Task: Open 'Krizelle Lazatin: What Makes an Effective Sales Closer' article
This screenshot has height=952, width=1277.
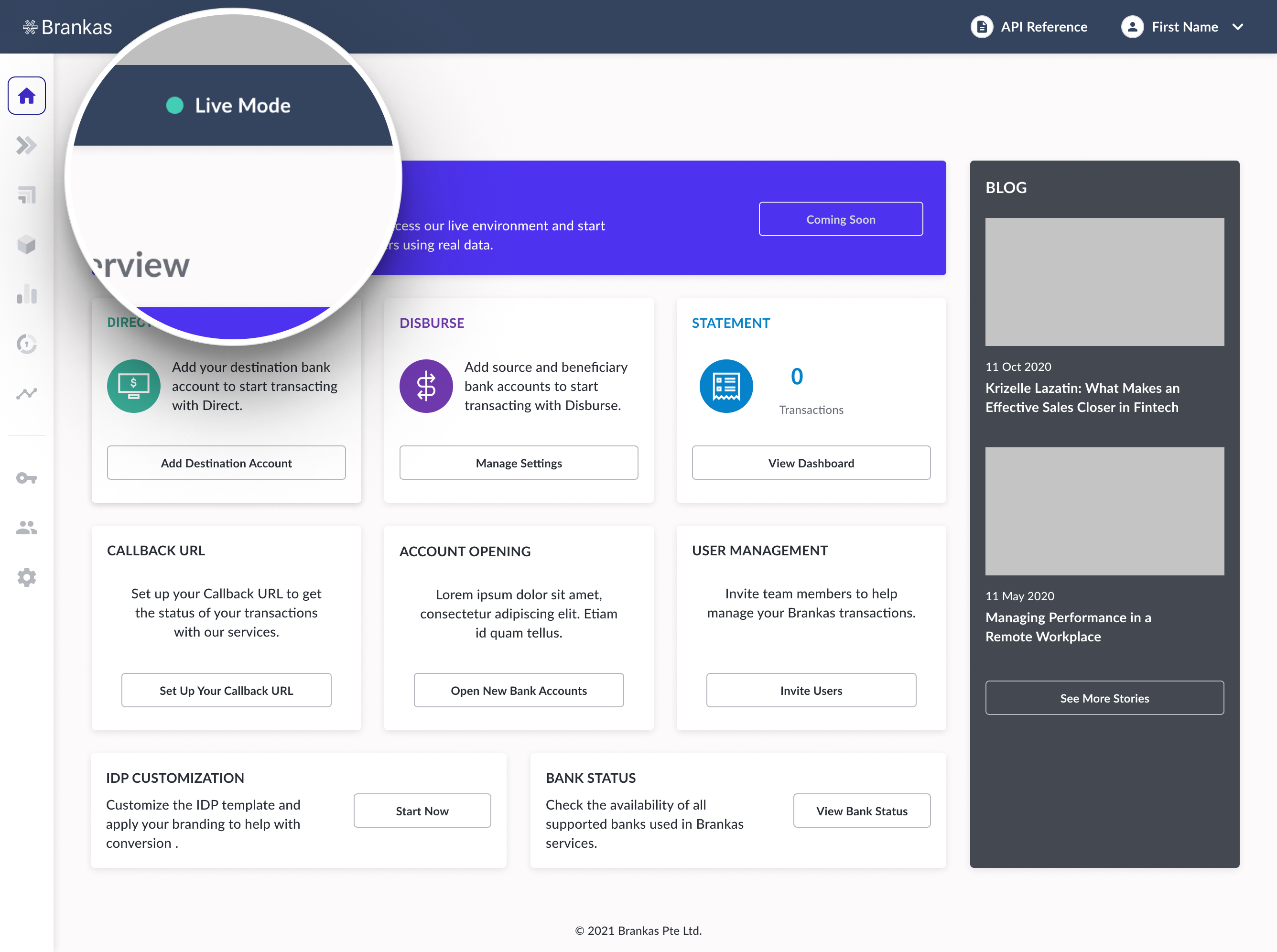Action: click(1082, 398)
